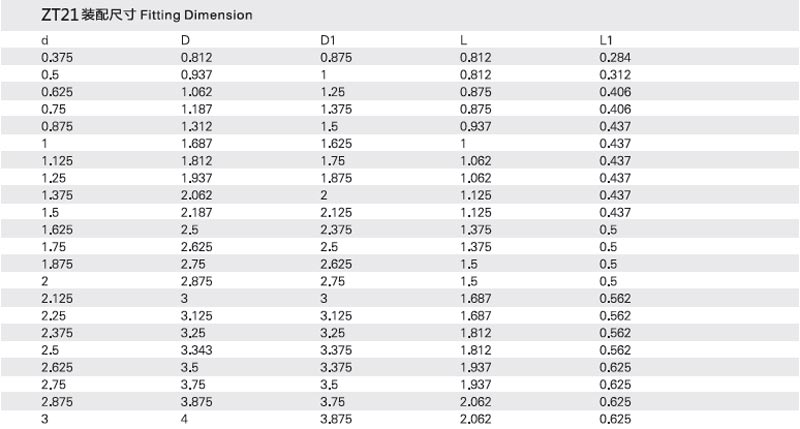Select the 3.343 cell in column D

tap(196, 350)
